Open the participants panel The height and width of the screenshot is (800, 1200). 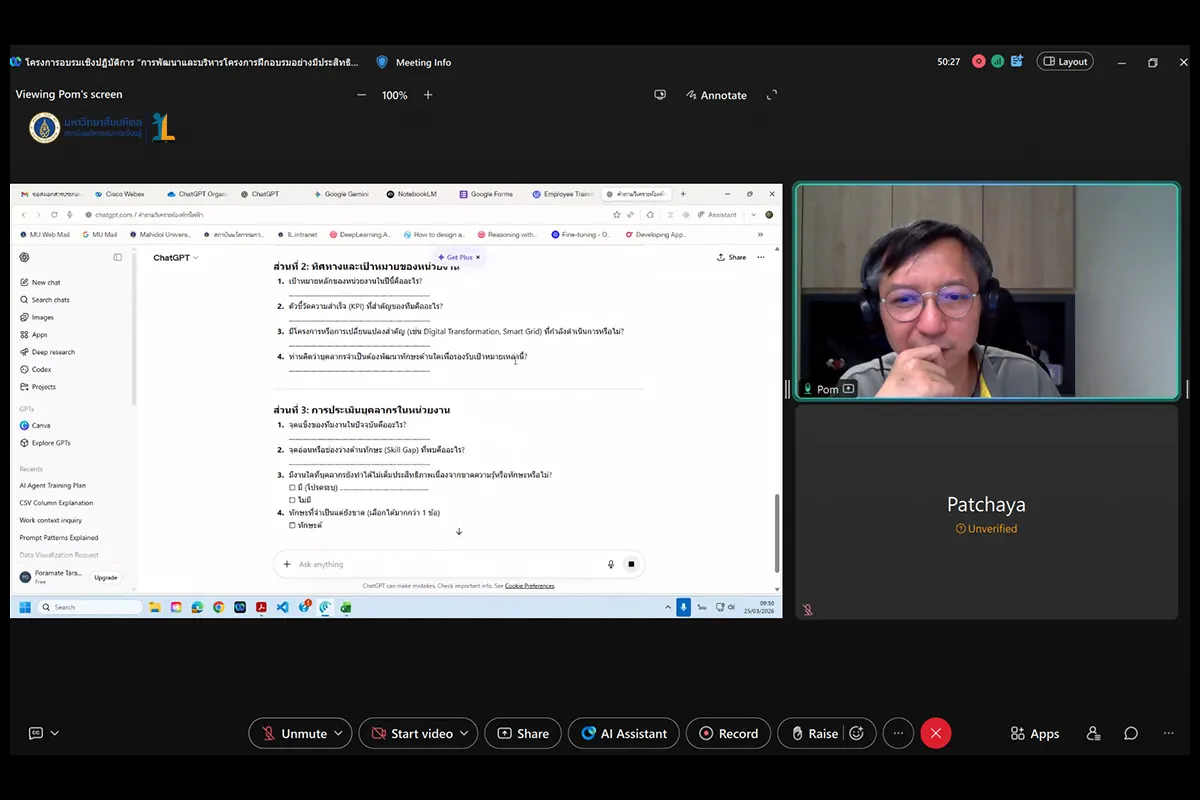click(1093, 733)
